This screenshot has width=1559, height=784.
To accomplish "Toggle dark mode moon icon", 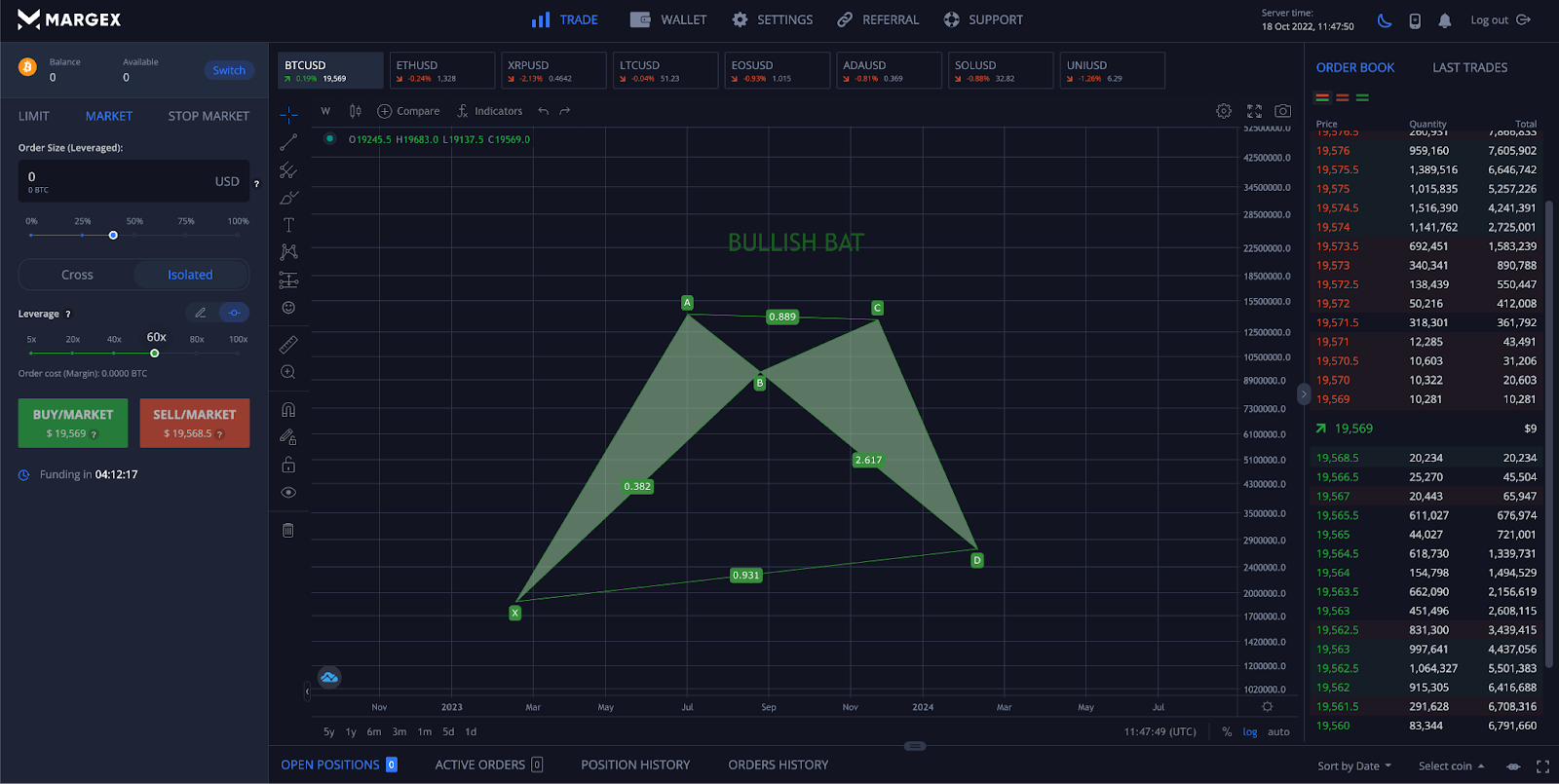I will click(x=1385, y=20).
